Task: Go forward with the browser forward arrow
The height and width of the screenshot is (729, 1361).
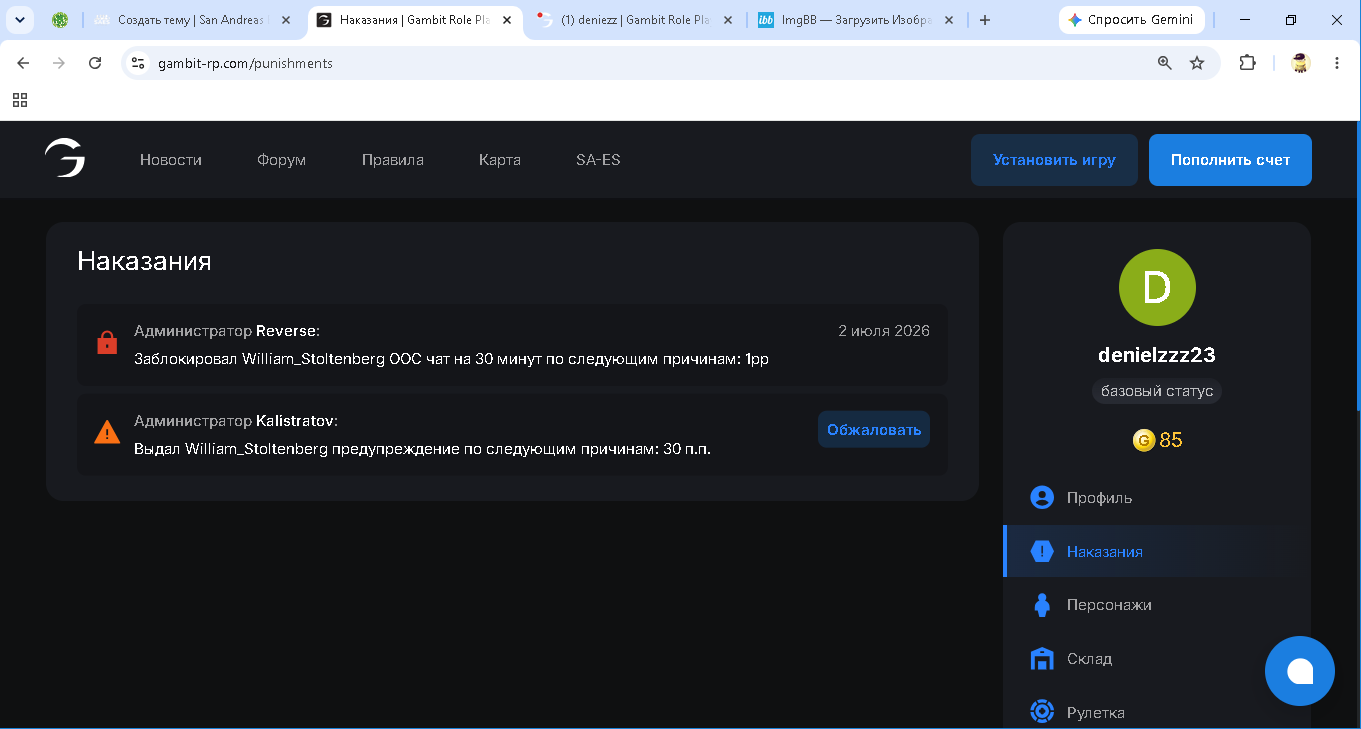Action: click(59, 63)
